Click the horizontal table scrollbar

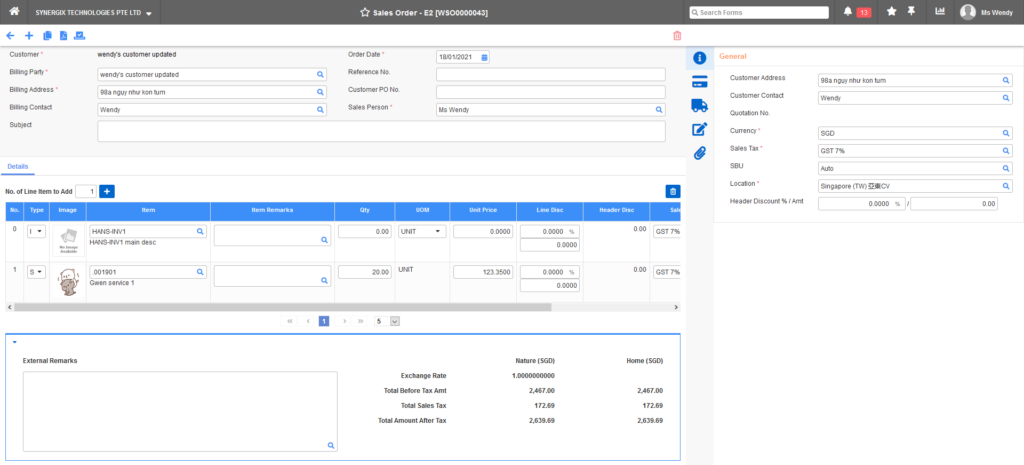tap(282, 307)
